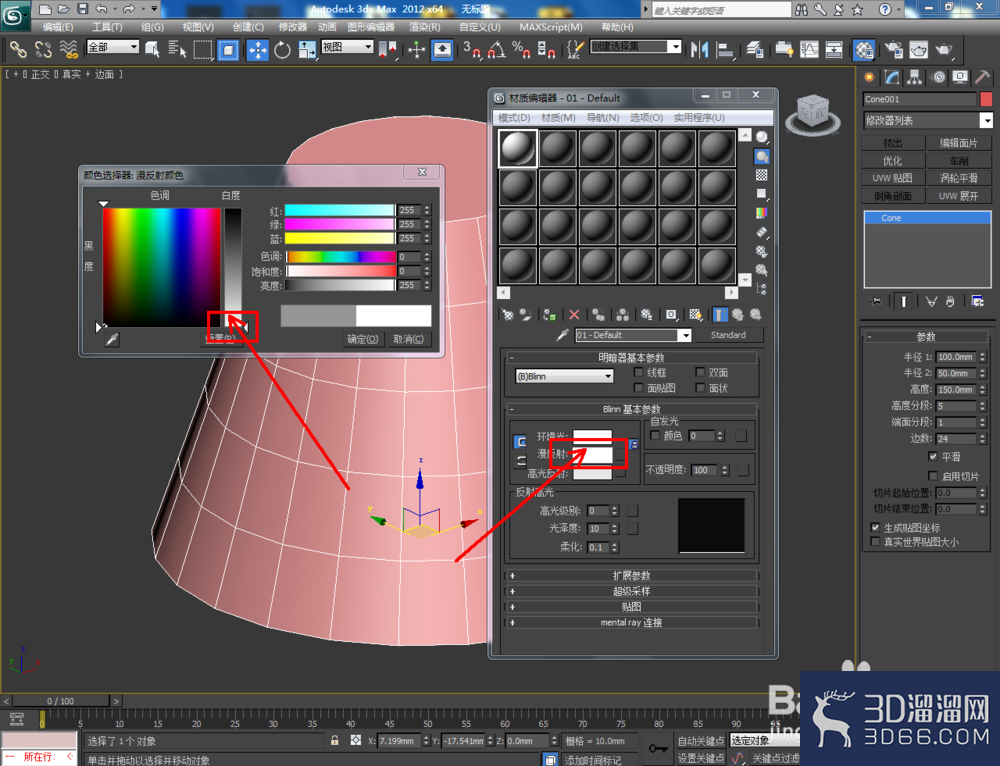Click the 挤出 modifier button
Image resolution: width=1000 pixels, height=766 pixels.
tap(893, 143)
